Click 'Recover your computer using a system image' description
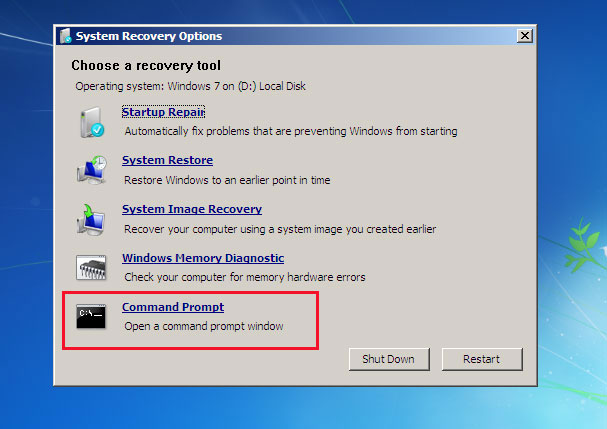The width and height of the screenshot is (607, 429). click(x=280, y=229)
